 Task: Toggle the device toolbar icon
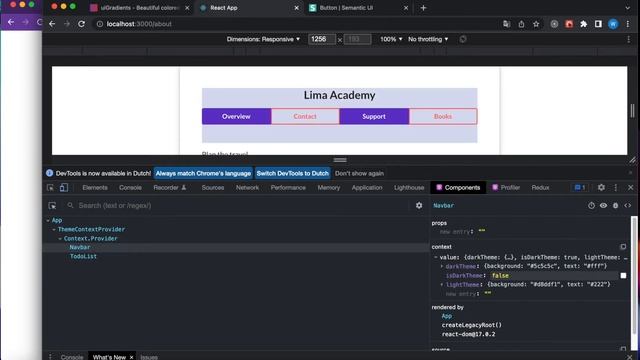[64, 188]
